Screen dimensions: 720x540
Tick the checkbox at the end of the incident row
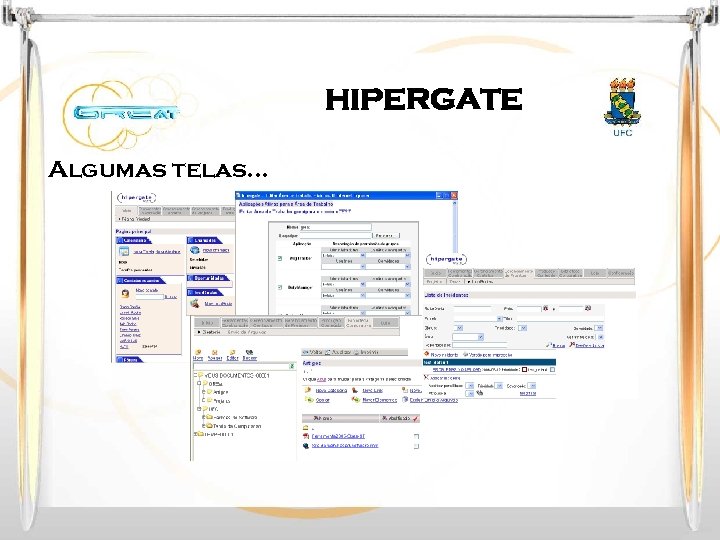[552, 369]
